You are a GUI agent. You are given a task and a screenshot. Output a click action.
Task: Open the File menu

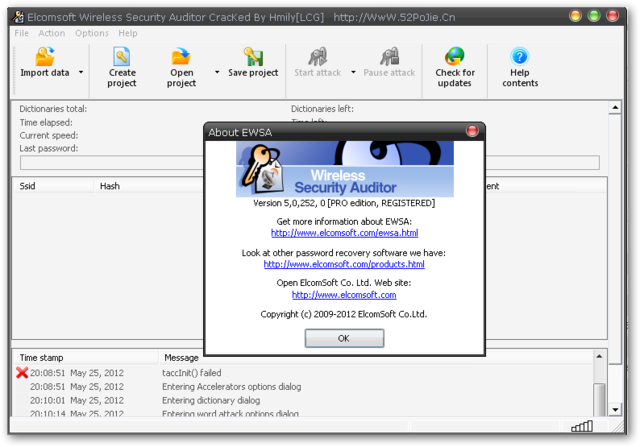21,33
